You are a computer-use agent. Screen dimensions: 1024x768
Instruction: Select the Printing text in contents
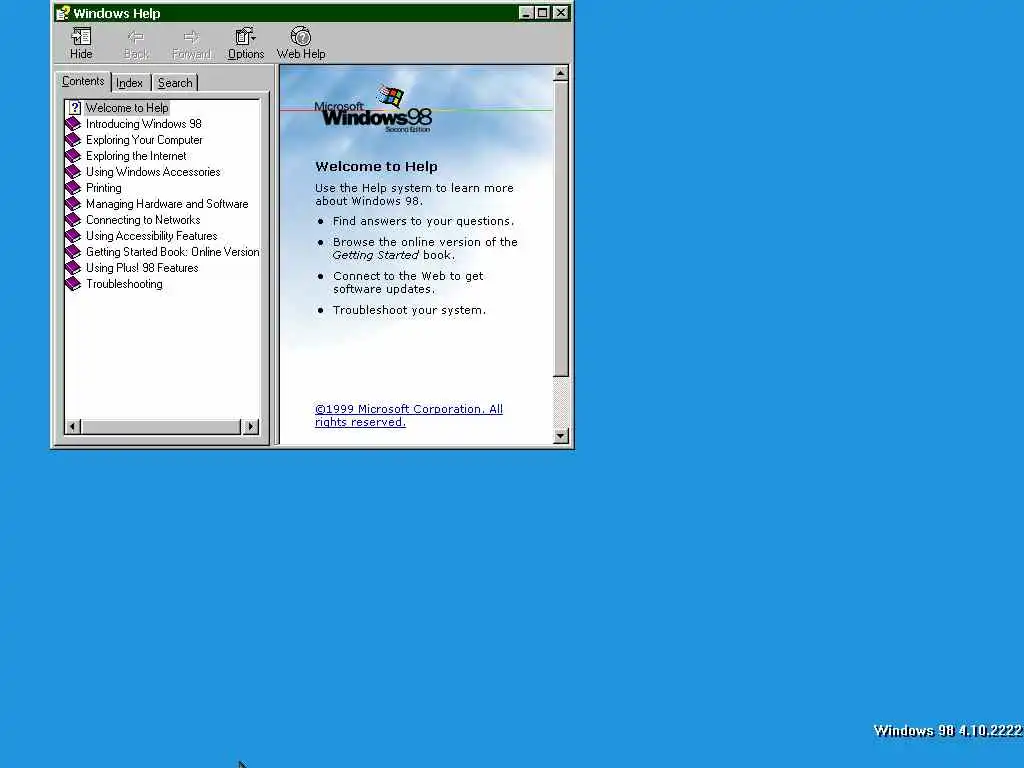tap(103, 187)
